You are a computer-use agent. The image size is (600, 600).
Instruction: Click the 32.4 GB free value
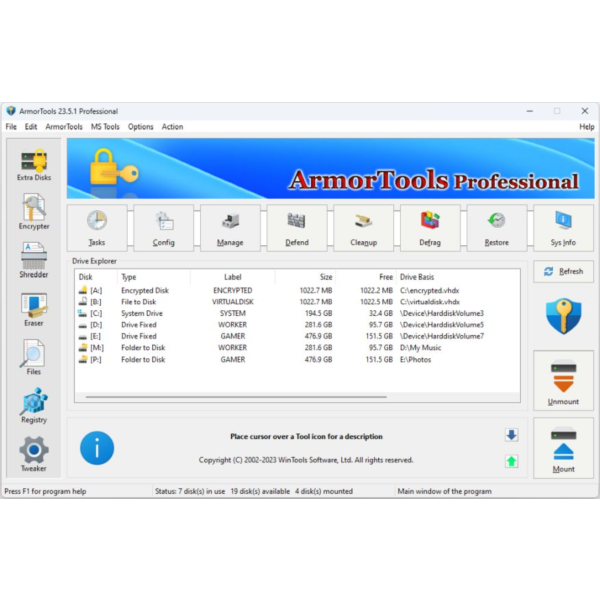(381, 313)
